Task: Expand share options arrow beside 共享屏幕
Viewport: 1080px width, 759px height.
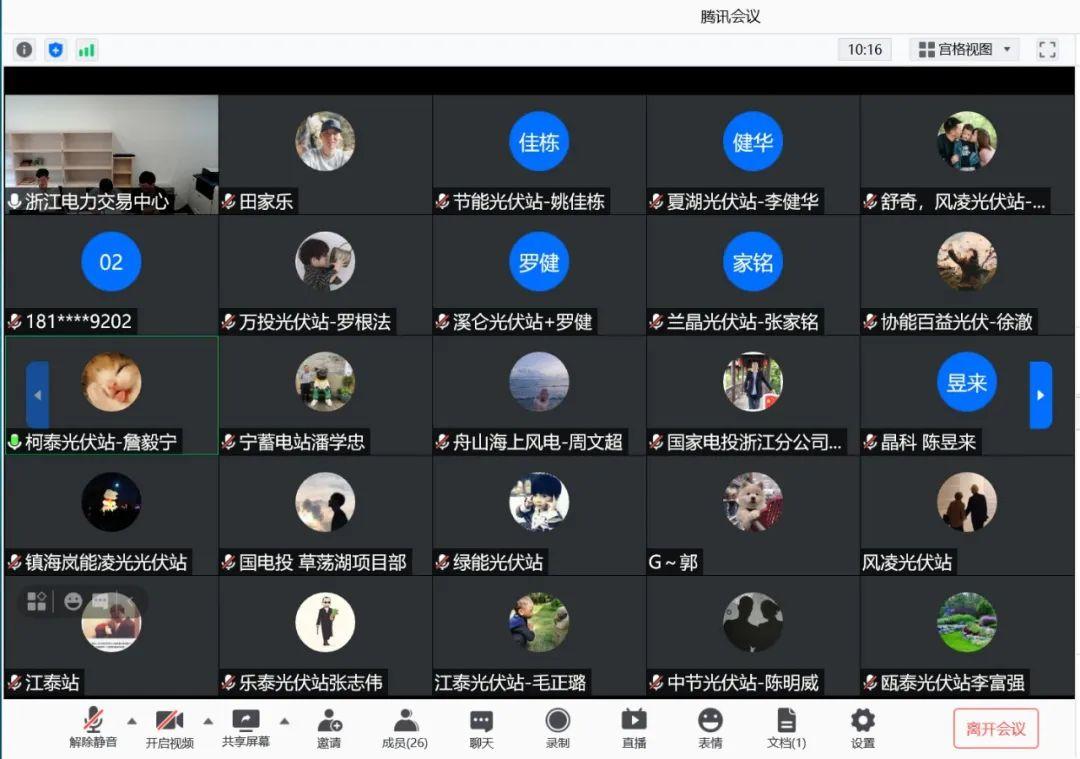Action: (x=284, y=721)
